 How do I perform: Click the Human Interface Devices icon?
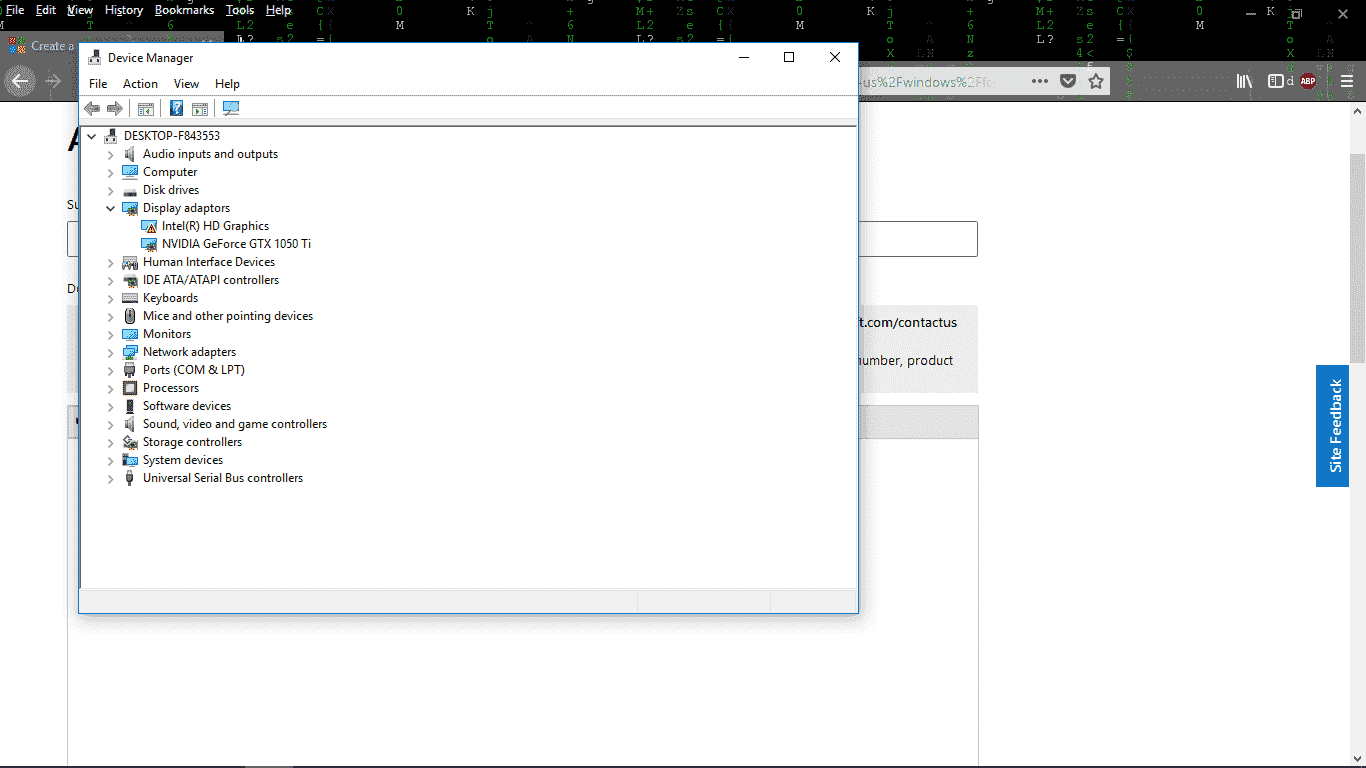[130, 262]
